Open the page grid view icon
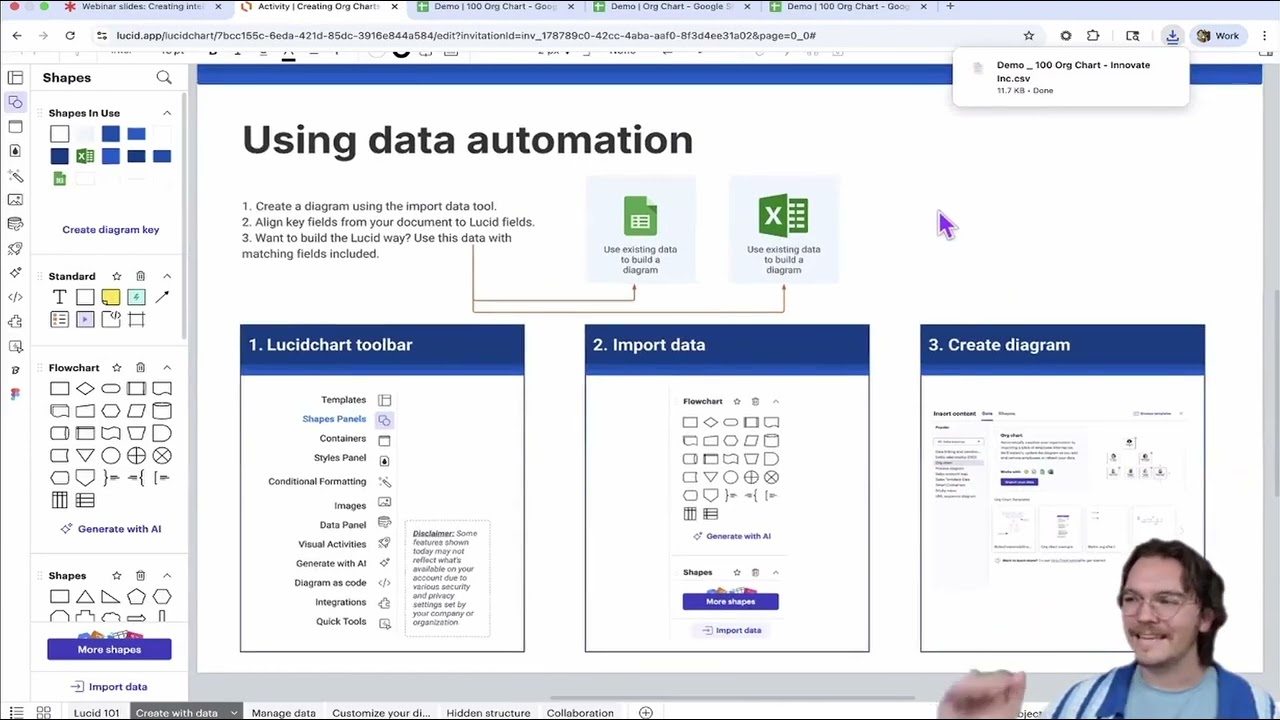 [44, 713]
